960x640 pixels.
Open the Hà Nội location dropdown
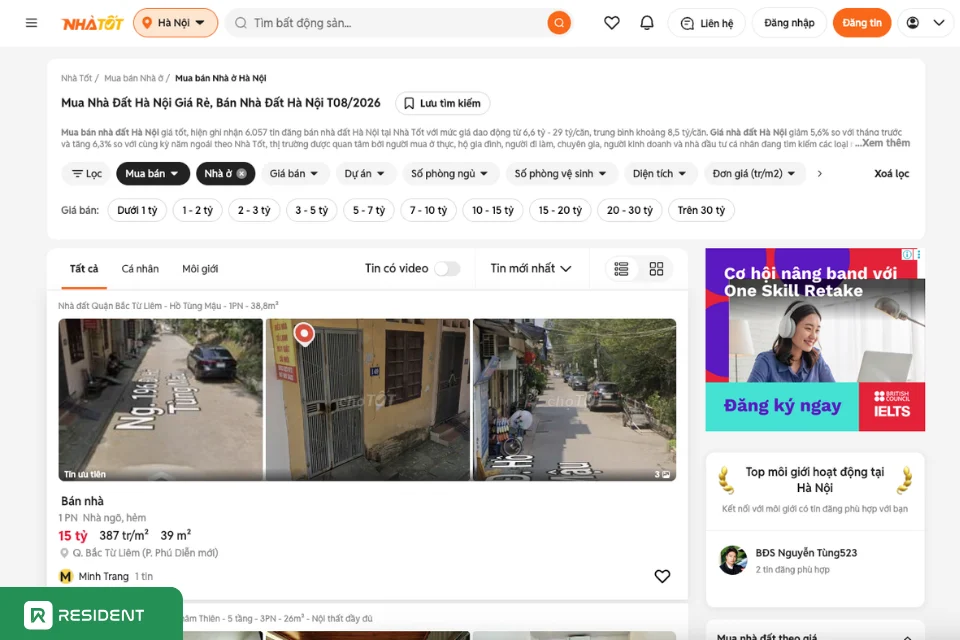[x=175, y=23]
